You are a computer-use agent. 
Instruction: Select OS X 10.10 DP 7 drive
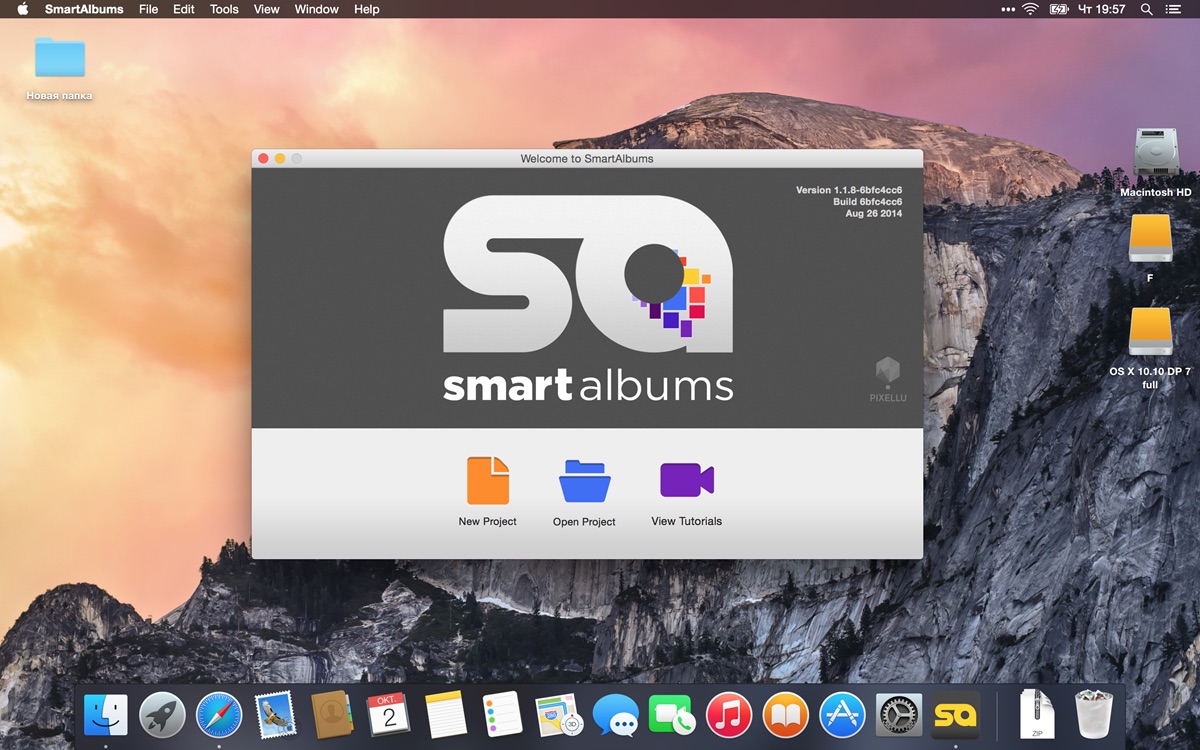pyautogui.click(x=1150, y=332)
